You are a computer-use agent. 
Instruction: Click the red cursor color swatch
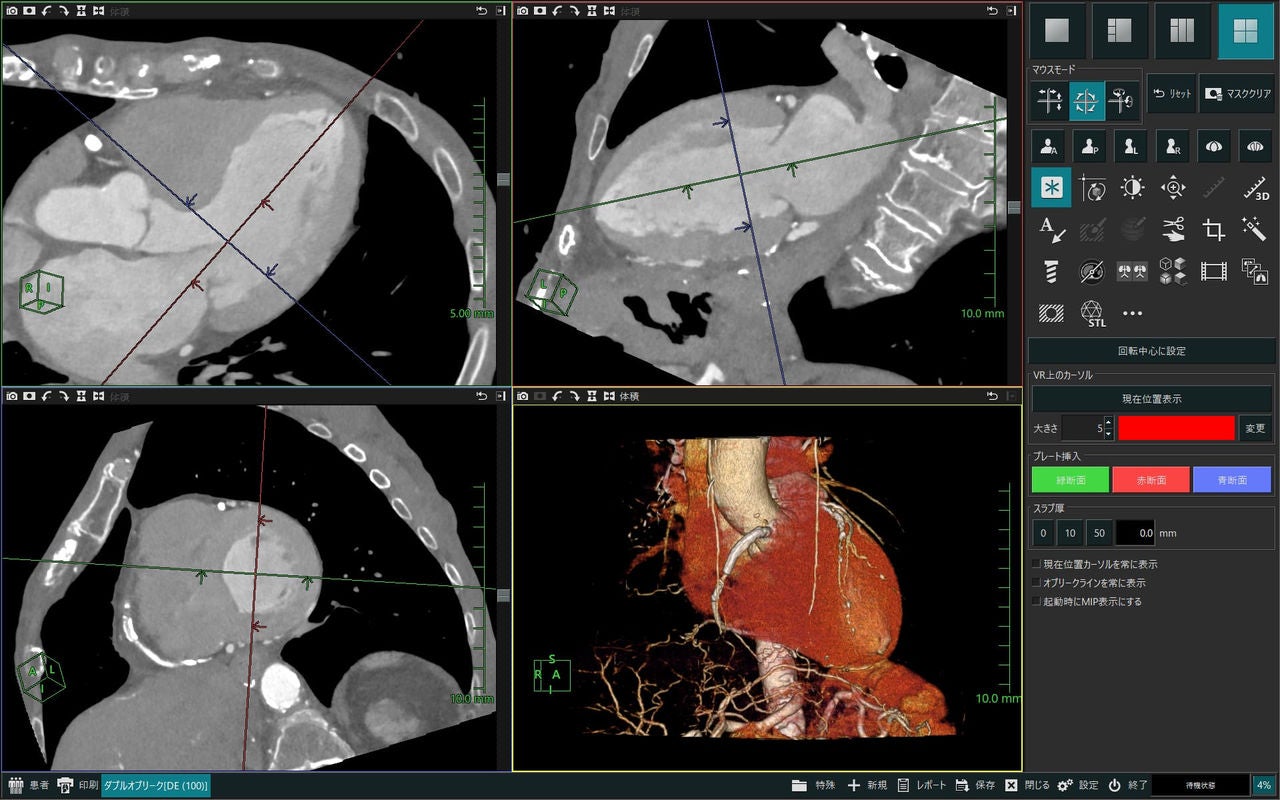click(x=1176, y=428)
